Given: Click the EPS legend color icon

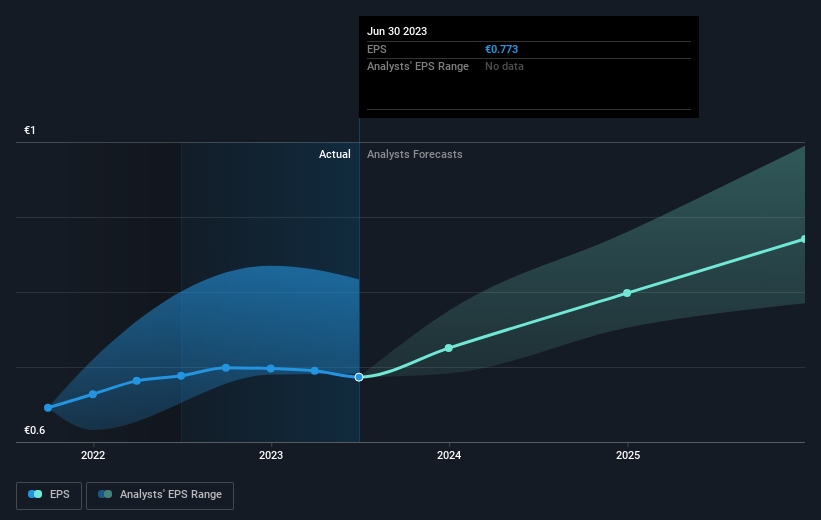Looking at the screenshot, I should pos(35,494).
